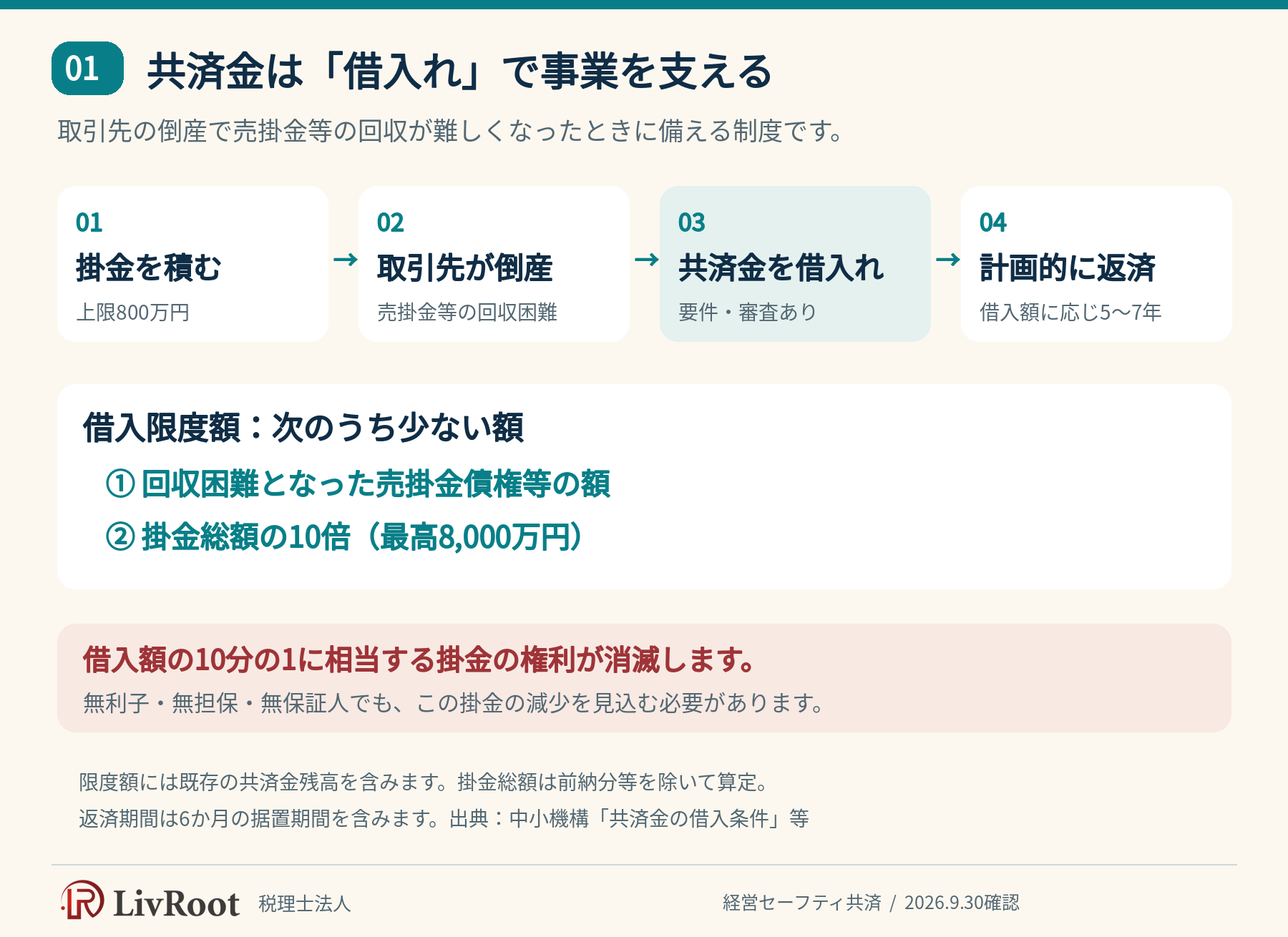Select step card 計画的に返済
Viewport: 1288px width, 937px height.
pos(1096,264)
